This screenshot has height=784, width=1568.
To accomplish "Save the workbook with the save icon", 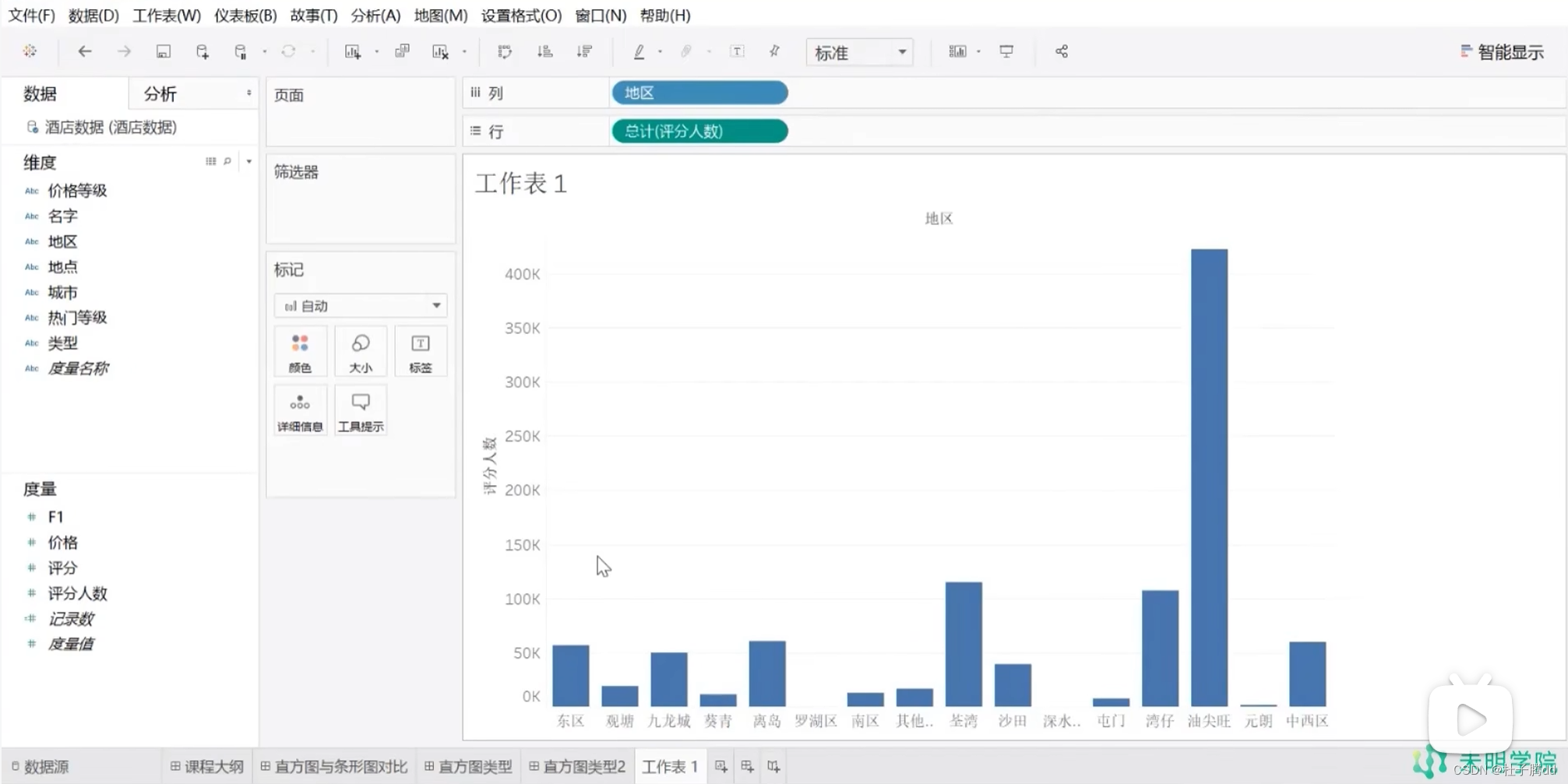I will (x=164, y=51).
